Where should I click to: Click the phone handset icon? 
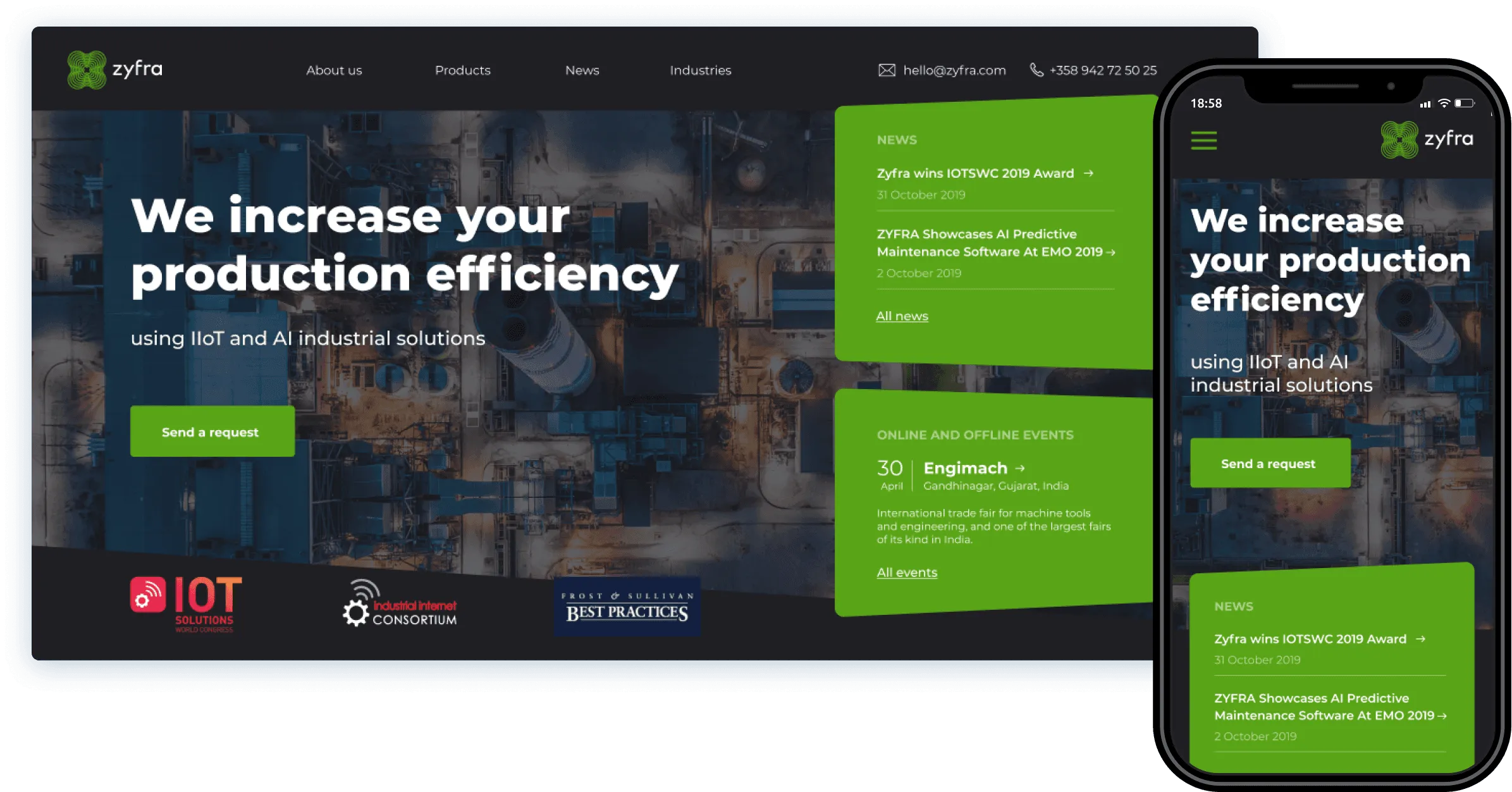pos(1036,70)
